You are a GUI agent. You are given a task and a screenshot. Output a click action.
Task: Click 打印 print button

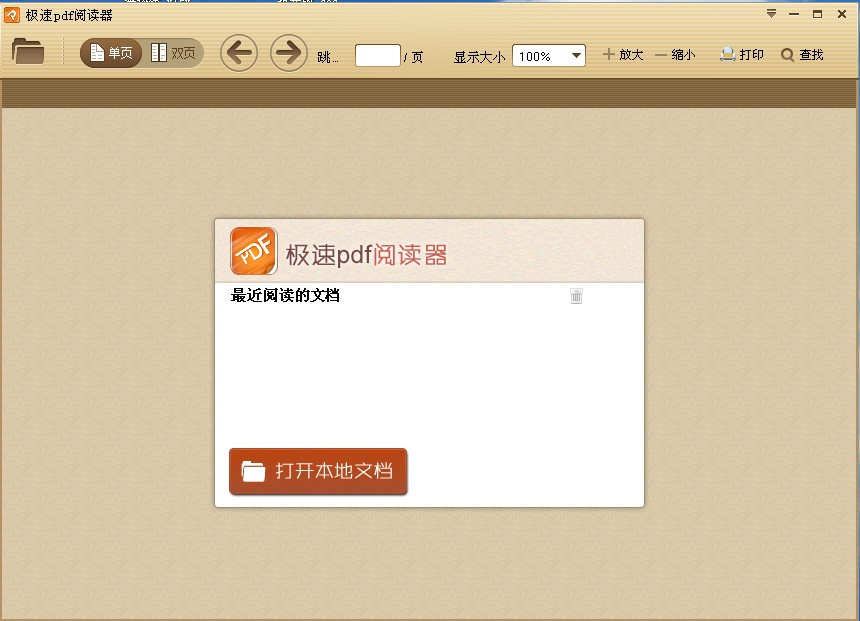(742, 54)
